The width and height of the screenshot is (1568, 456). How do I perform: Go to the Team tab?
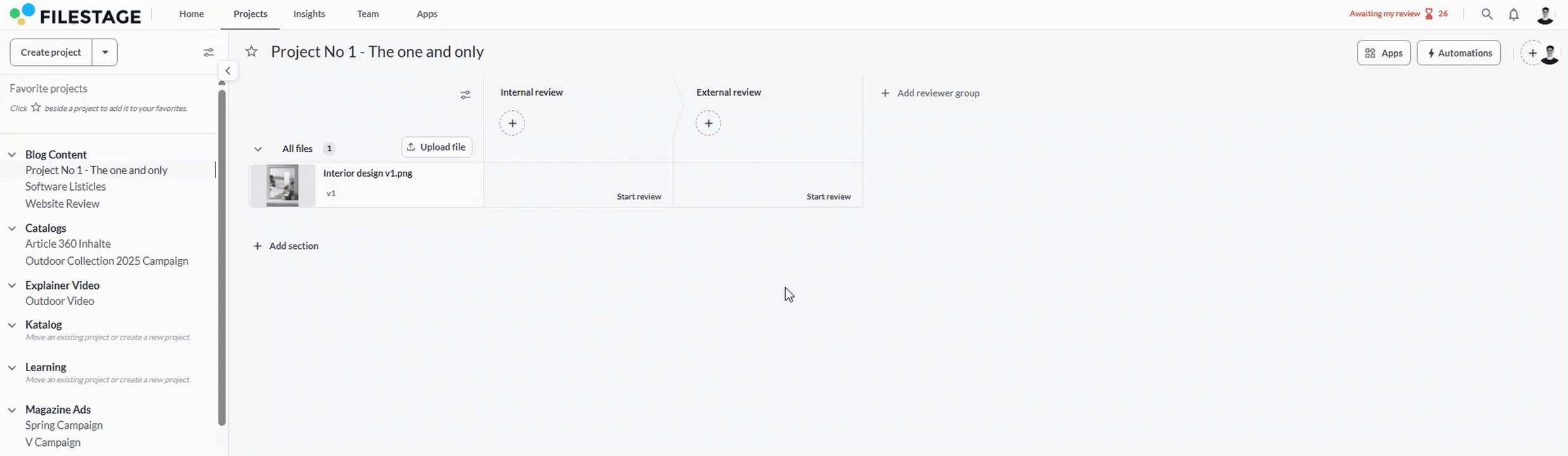(367, 14)
